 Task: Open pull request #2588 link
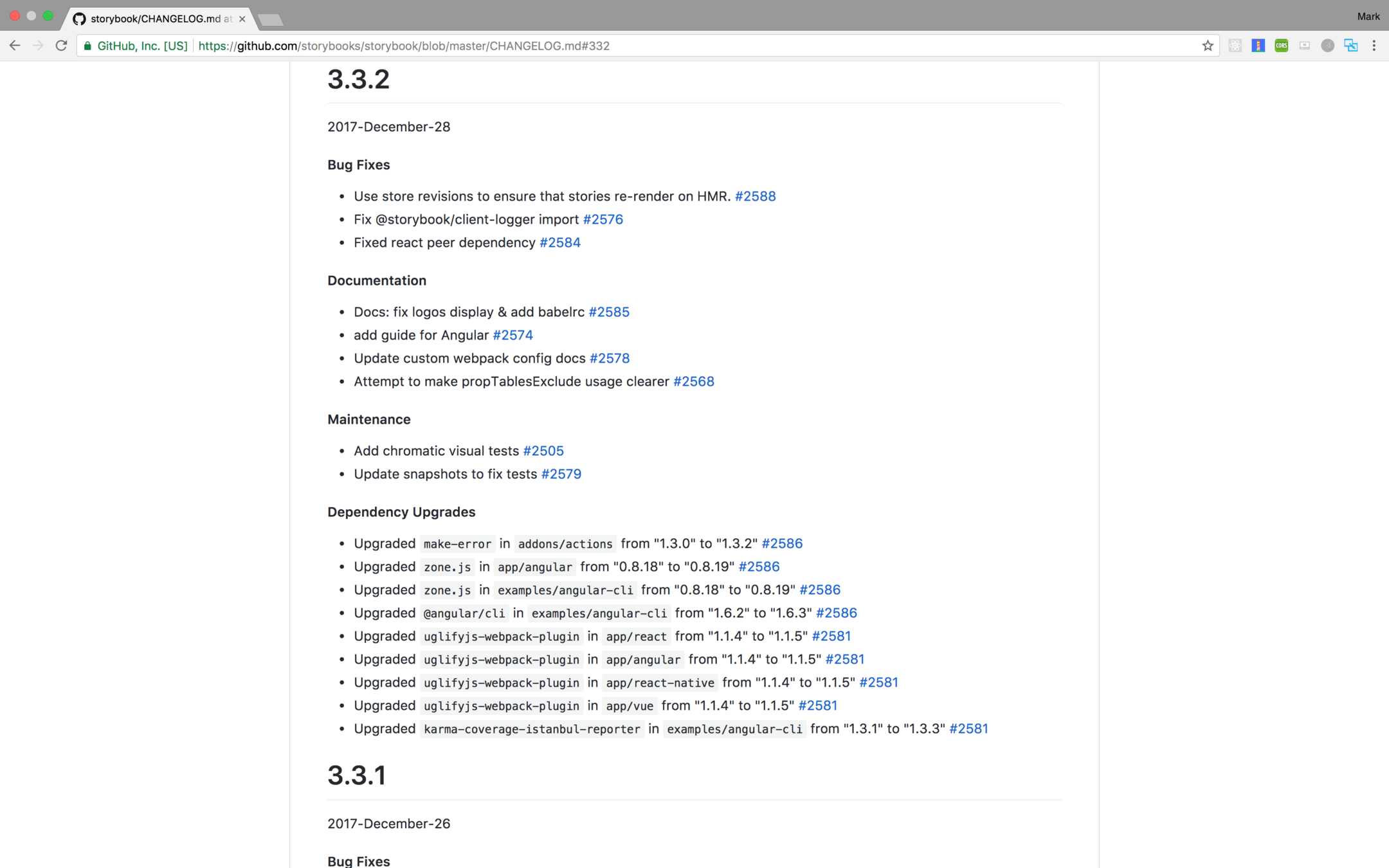755,196
